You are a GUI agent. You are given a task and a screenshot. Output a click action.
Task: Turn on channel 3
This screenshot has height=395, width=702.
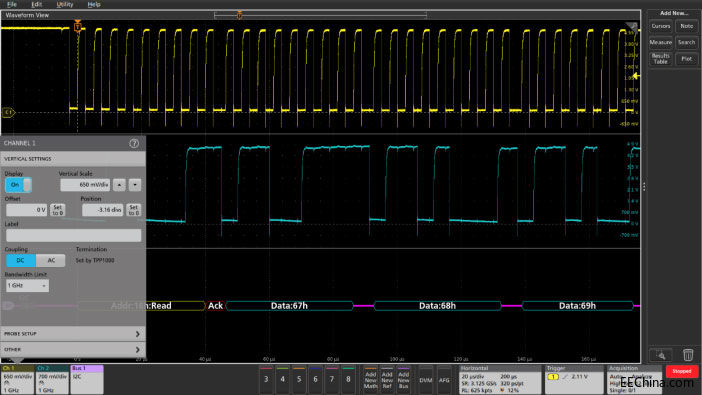point(266,379)
